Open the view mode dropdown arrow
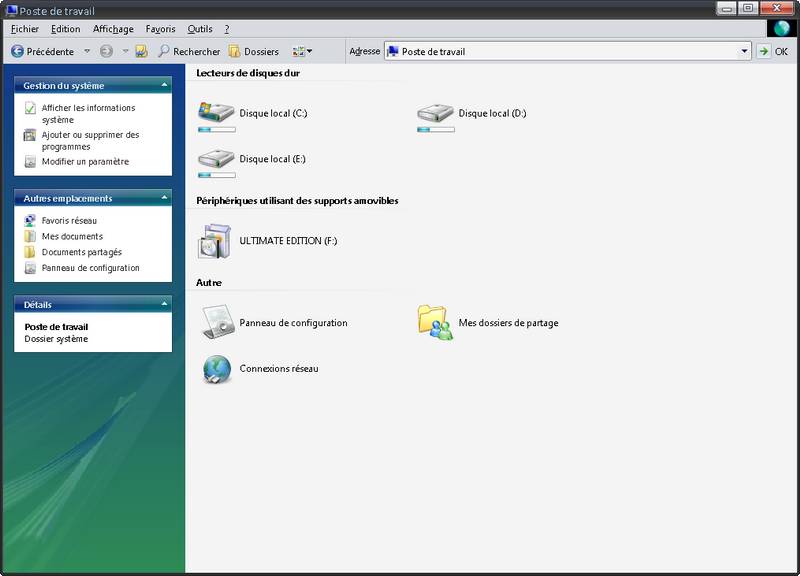Viewport: 800px width, 576px height. click(309, 52)
